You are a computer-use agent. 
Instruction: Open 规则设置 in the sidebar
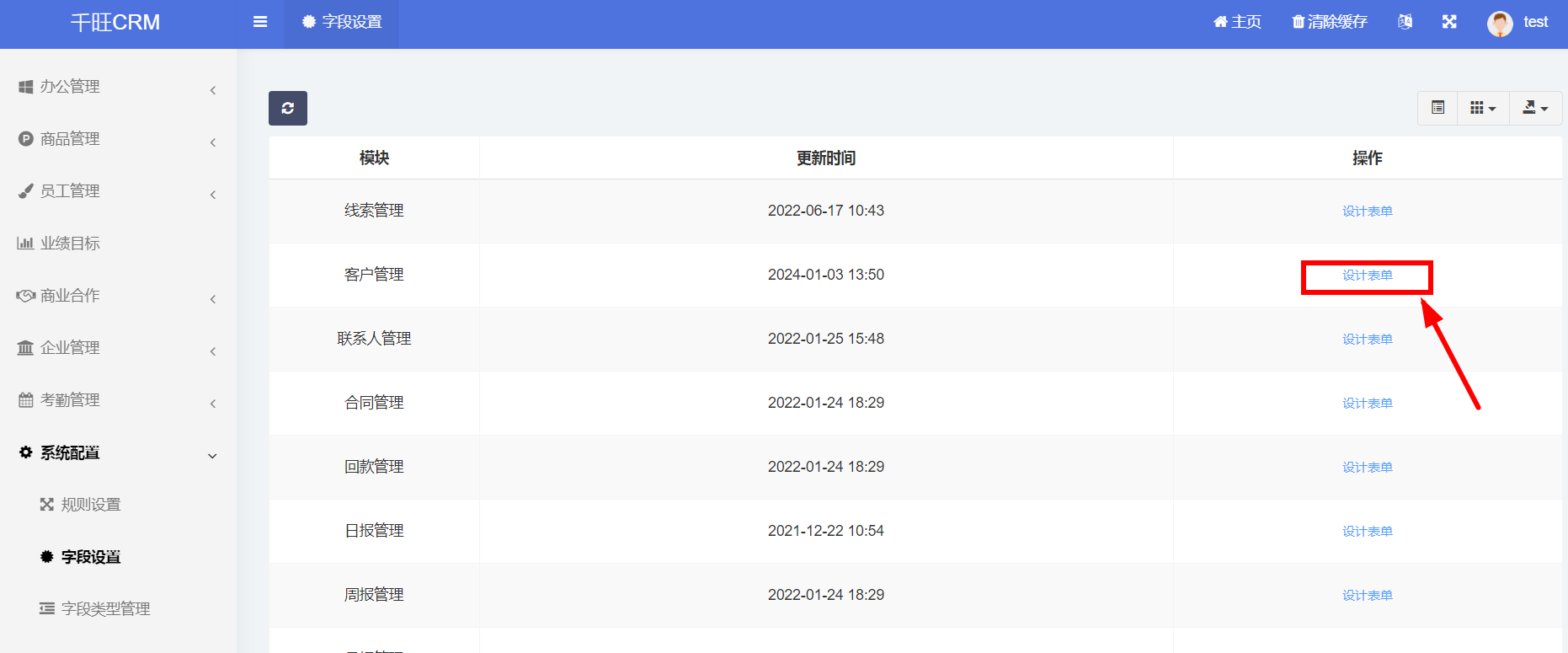point(118,505)
